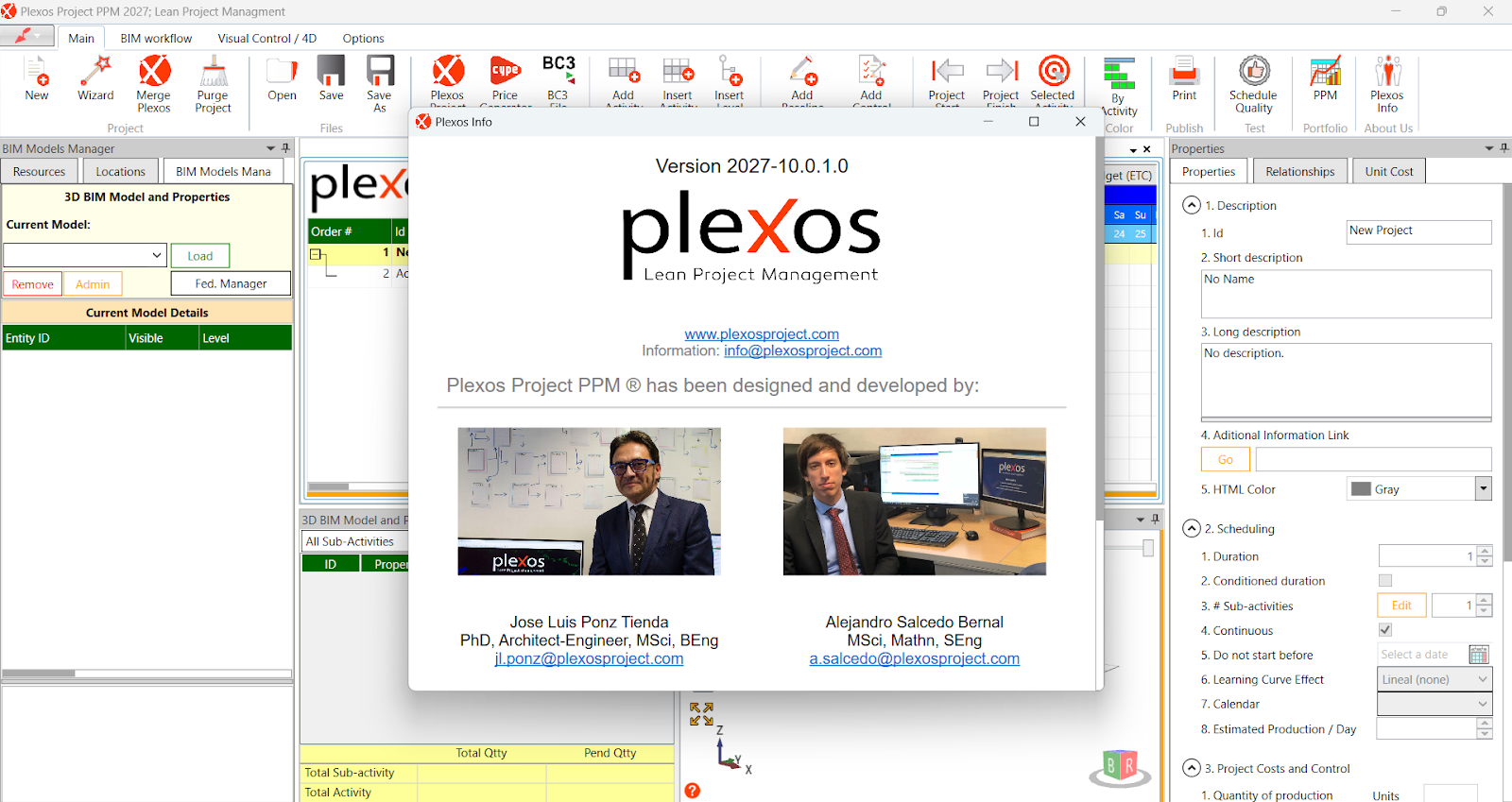Switch to the Relationships tab
The height and width of the screenshot is (802, 1512).
(x=1300, y=171)
